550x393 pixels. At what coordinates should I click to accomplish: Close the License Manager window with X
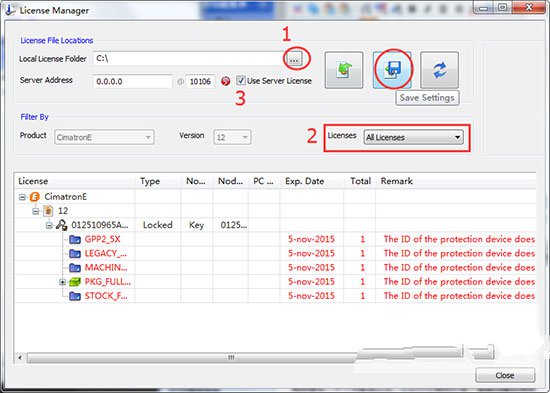pyautogui.click(x=529, y=7)
